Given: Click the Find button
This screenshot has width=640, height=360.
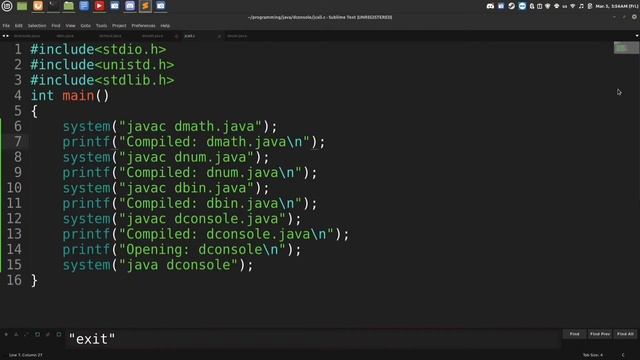Looking at the screenshot, I should 574,334.
